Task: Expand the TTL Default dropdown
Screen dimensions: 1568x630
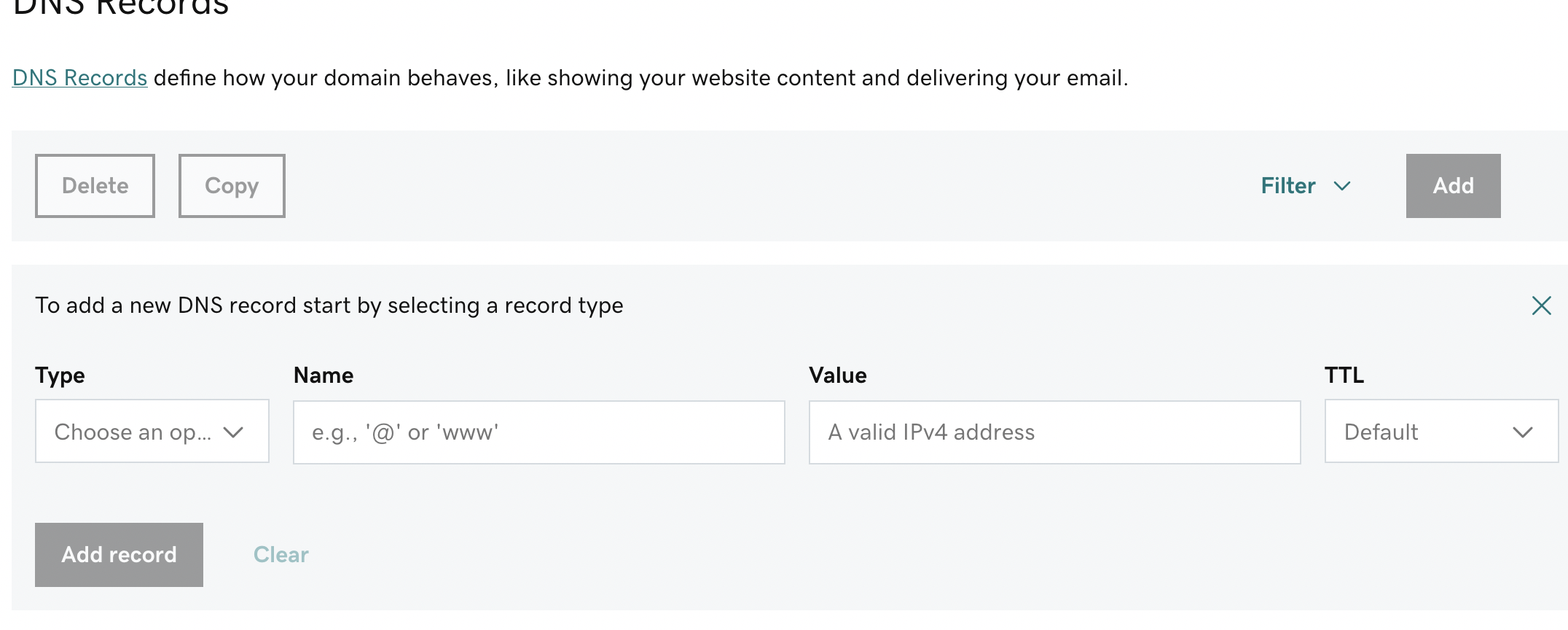Action: click(x=1441, y=431)
